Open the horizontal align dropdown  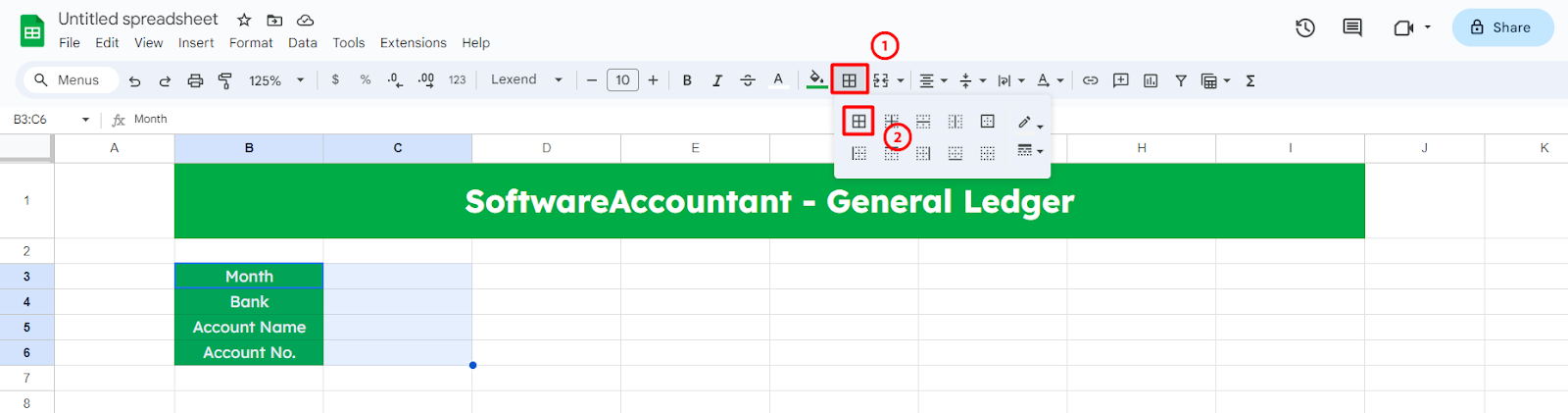click(x=933, y=80)
